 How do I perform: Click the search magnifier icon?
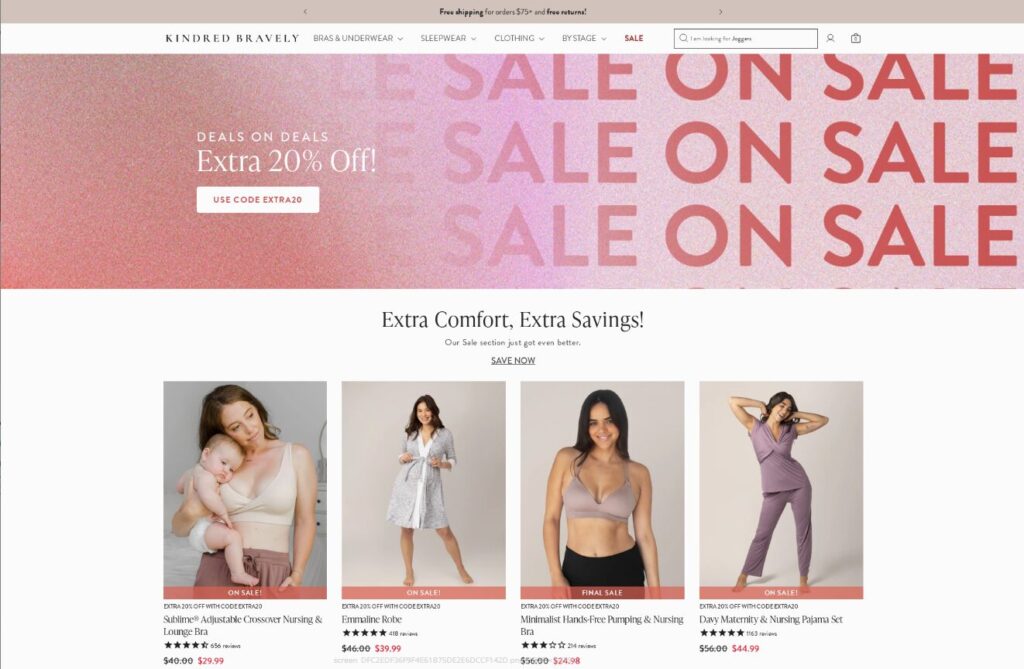point(683,39)
